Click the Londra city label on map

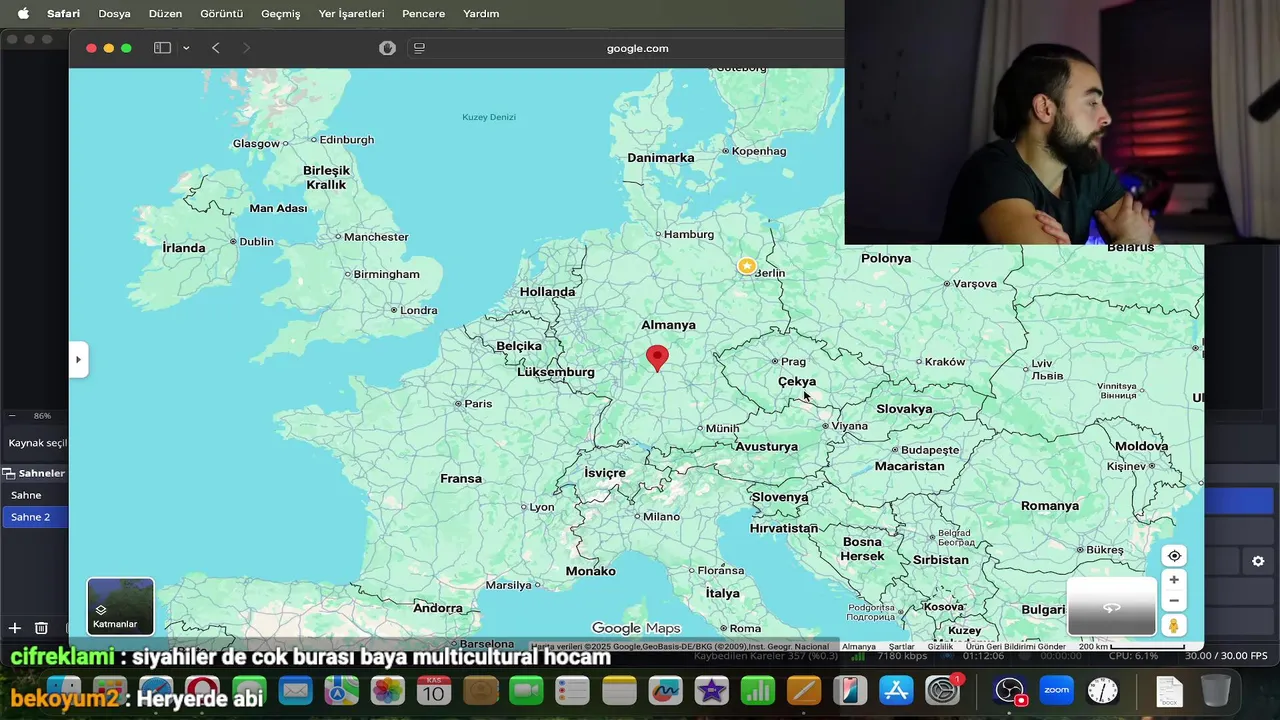[x=419, y=310]
